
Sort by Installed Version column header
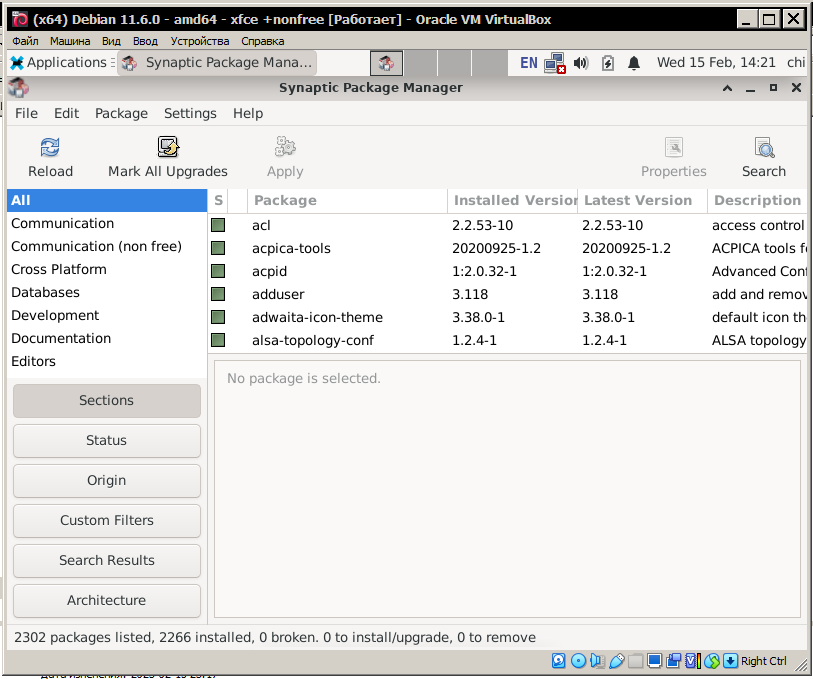[512, 201]
